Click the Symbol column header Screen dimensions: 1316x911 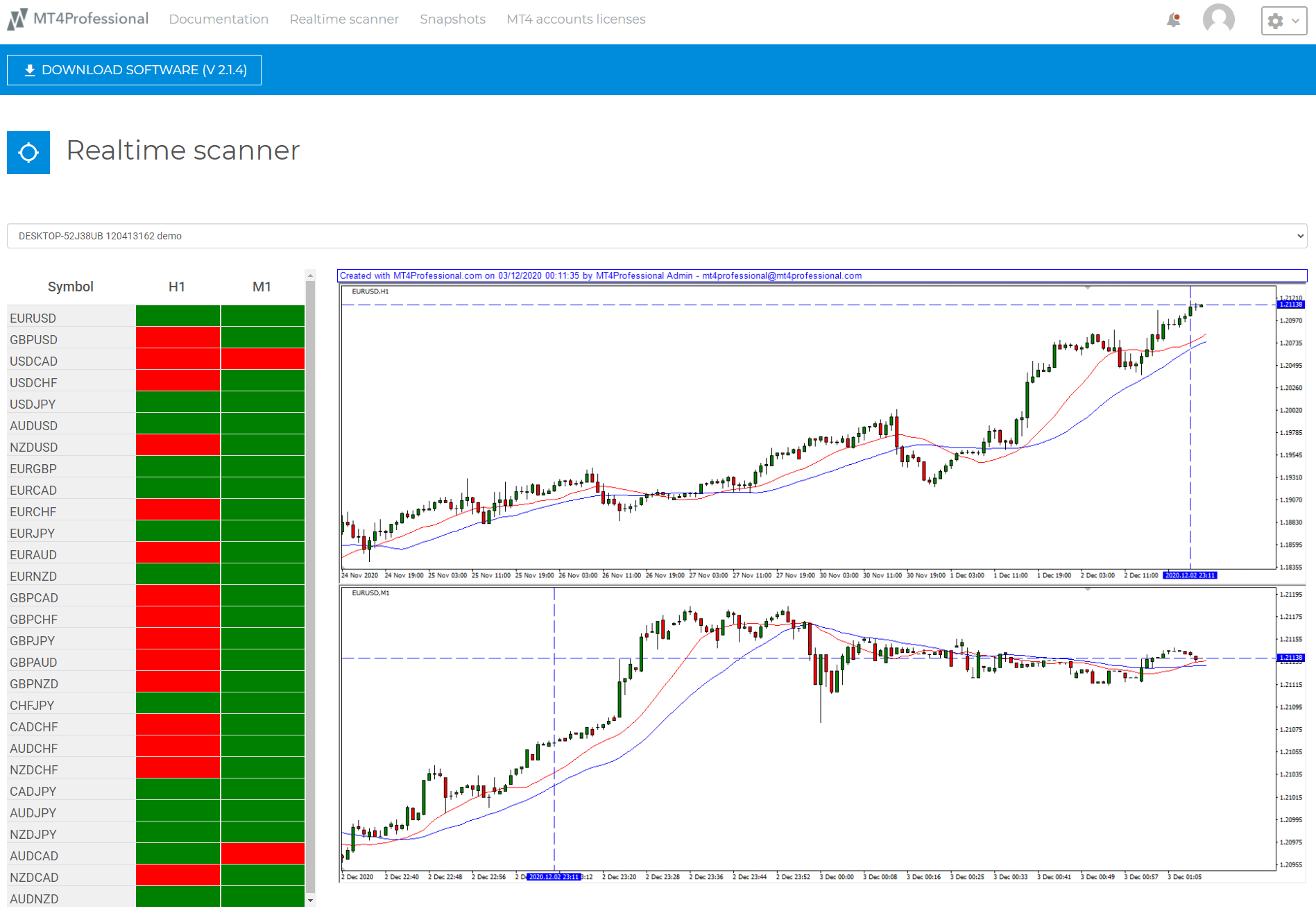[x=71, y=287]
